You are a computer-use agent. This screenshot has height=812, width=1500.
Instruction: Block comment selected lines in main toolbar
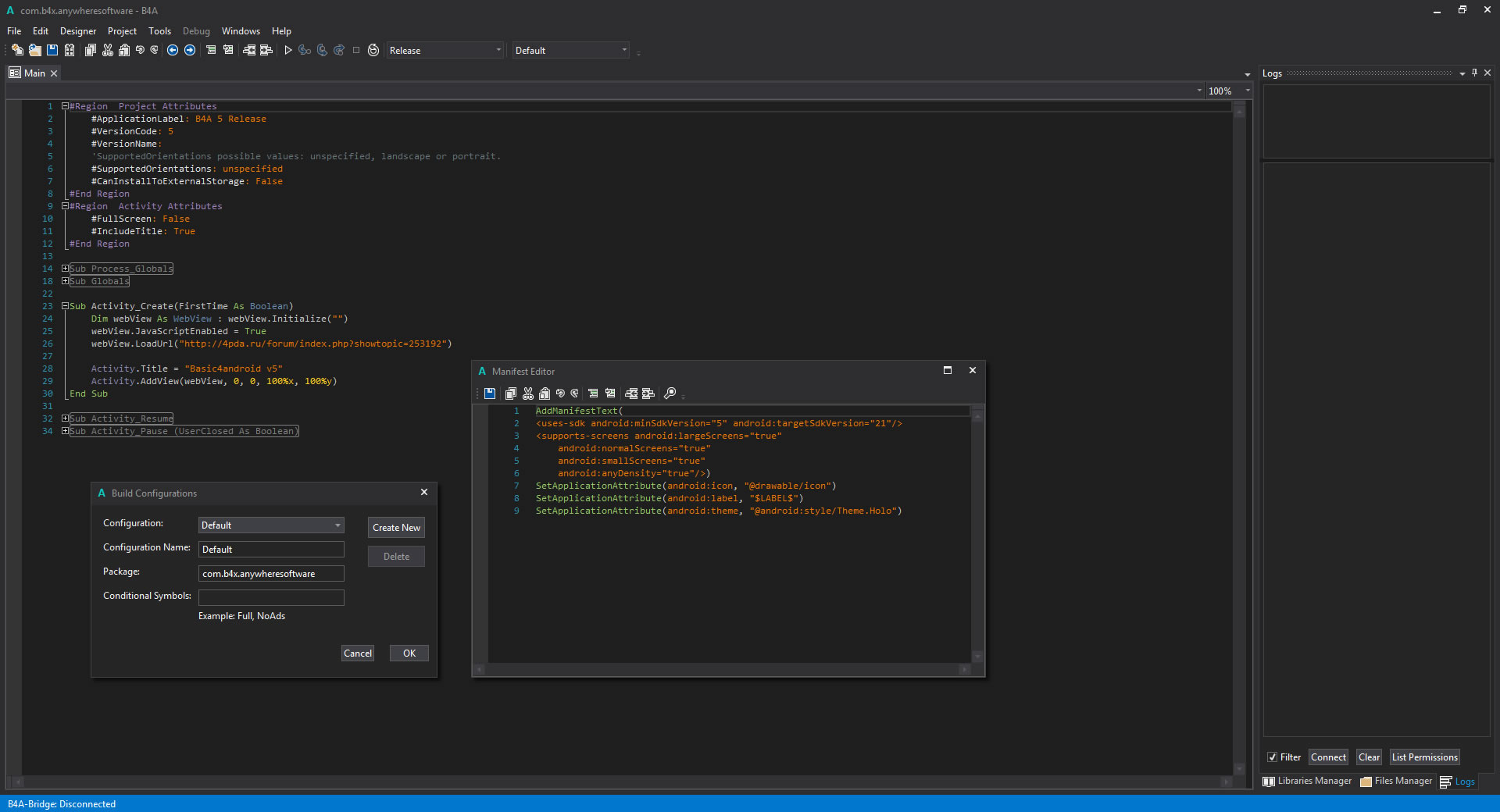(x=210, y=50)
